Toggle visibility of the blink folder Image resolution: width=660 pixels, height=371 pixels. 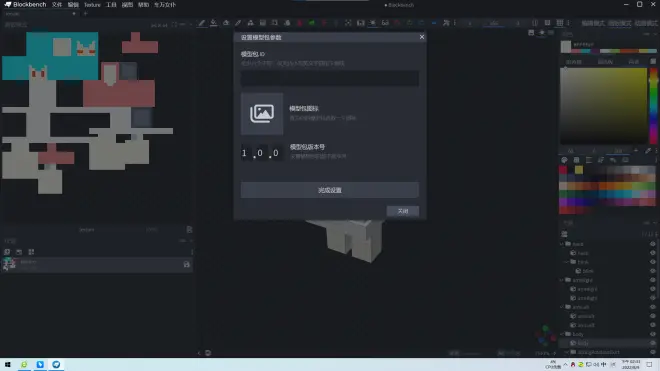tap(652, 262)
